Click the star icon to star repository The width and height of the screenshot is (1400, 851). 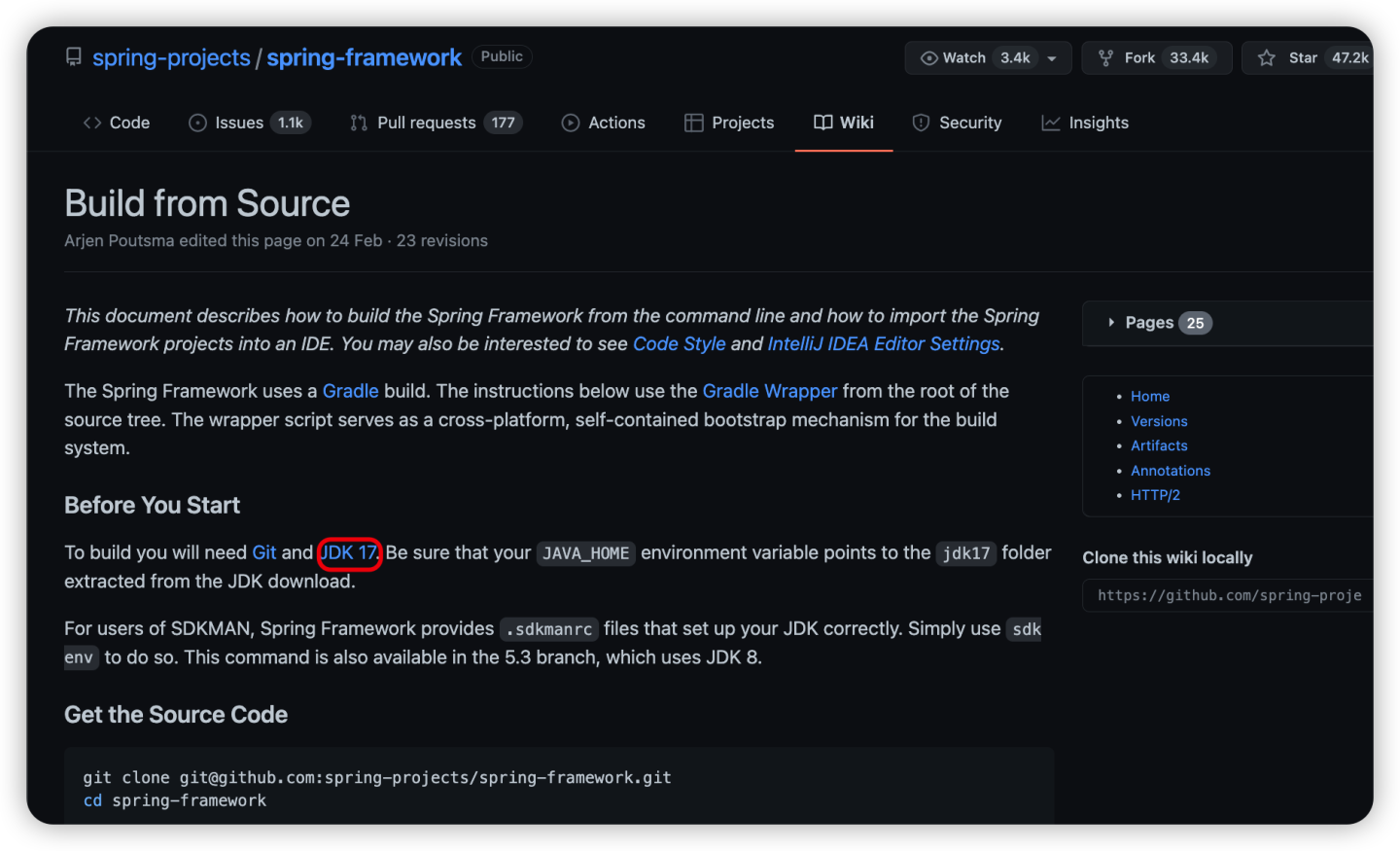1266,58
